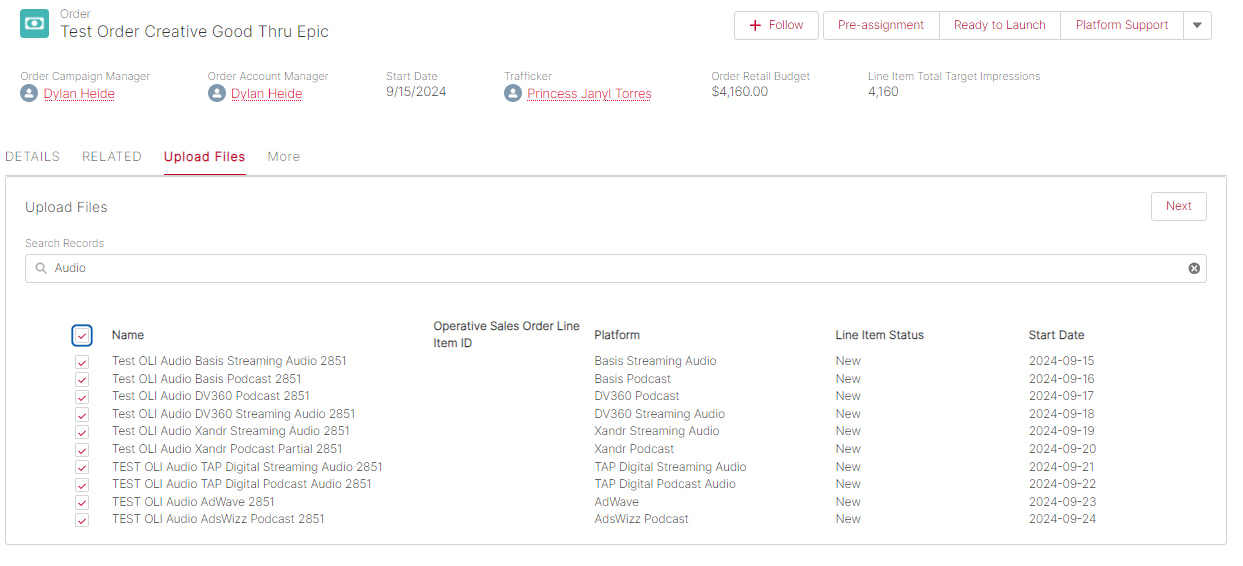
Task: Toggle the select-all checkbox in header
Action: (x=82, y=336)
